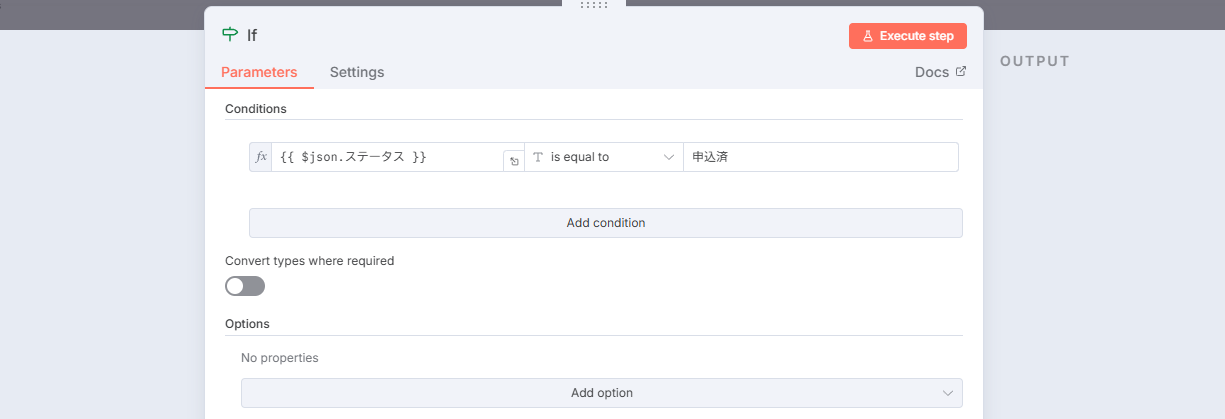Open the expression editor icon beside the ステータス field
The image size is (1225, 419).
[x=513, y=161]
